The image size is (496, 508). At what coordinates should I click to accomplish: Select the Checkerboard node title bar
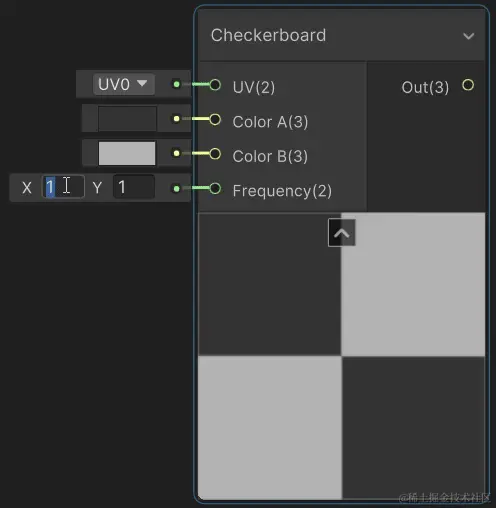[342, 35]
